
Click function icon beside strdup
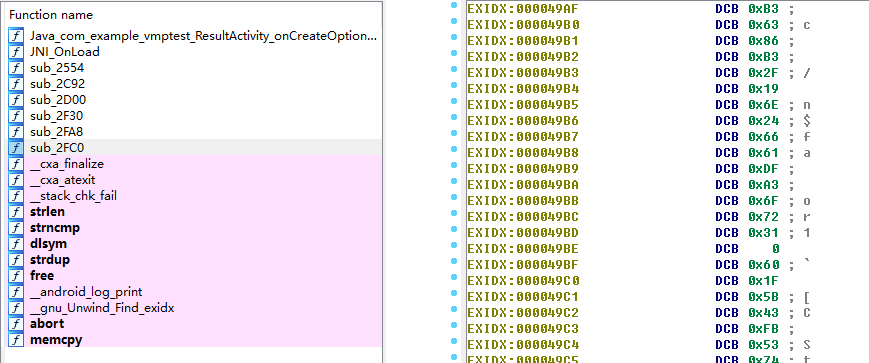coord(17,259)
